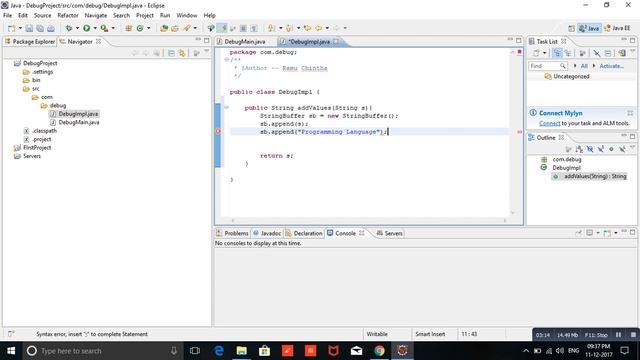Click the Previous Annotation toolbar icon
Screen dimensions: 640x360
click(x=289, y=28)
